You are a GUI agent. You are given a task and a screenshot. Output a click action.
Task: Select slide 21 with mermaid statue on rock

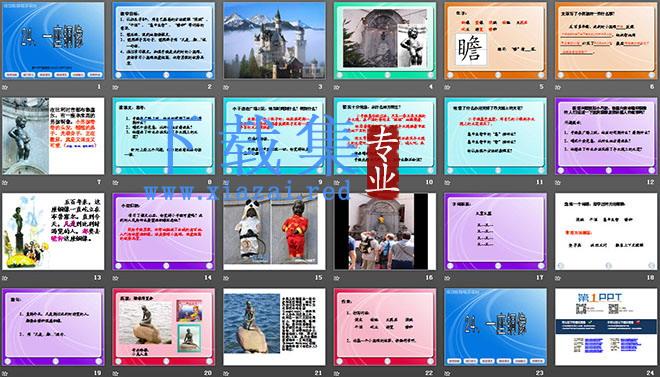(274, 327)
